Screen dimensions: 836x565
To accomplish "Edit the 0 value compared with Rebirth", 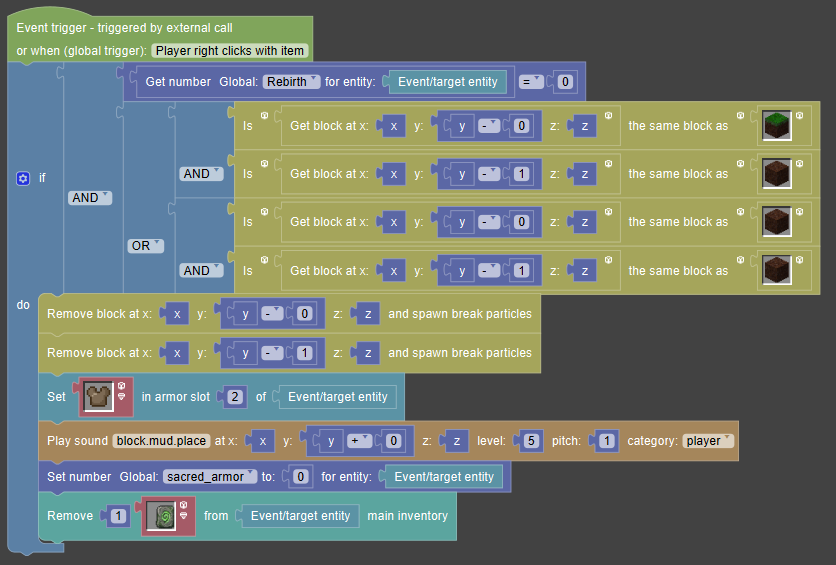I will (x=565, y=82).
